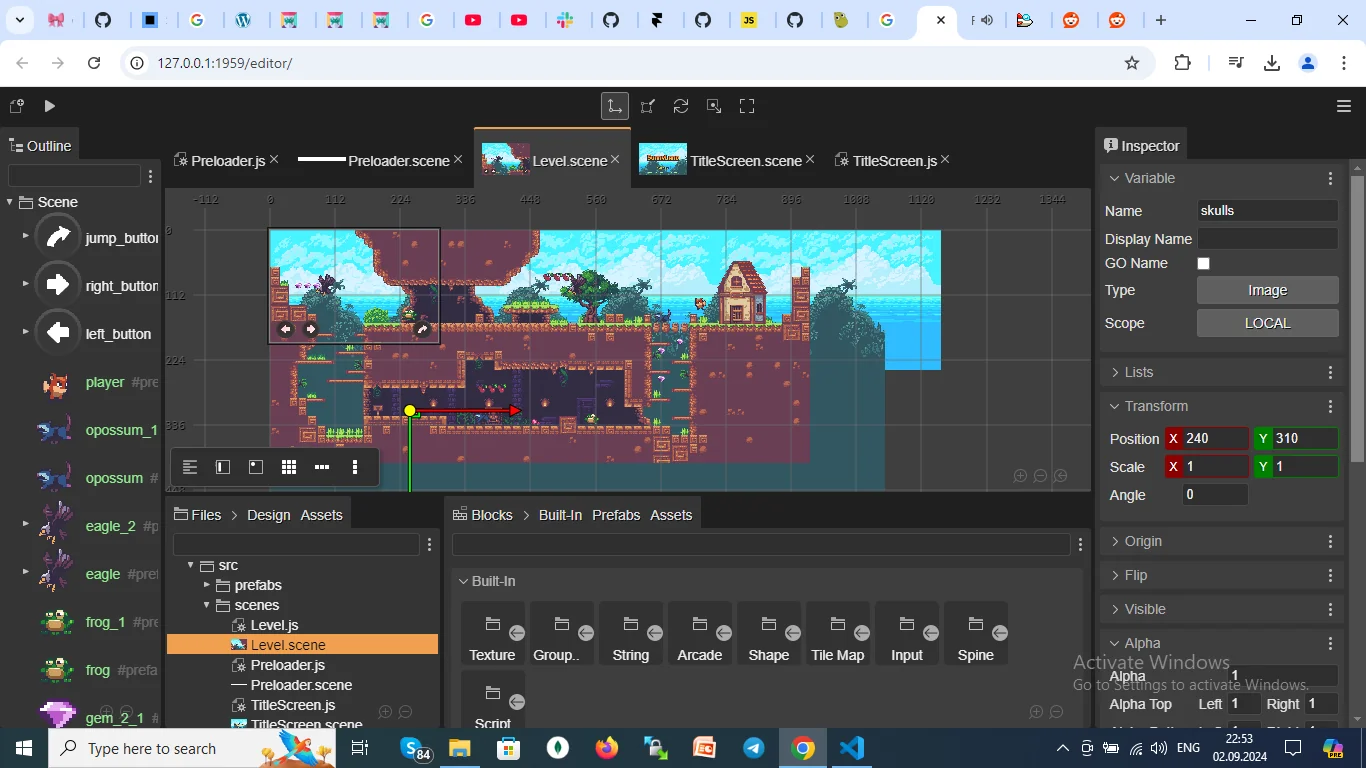Select the Scale tool in toolbar
Image resolution: width=1366 pixels, height=768 pixels.
[648, 106]
